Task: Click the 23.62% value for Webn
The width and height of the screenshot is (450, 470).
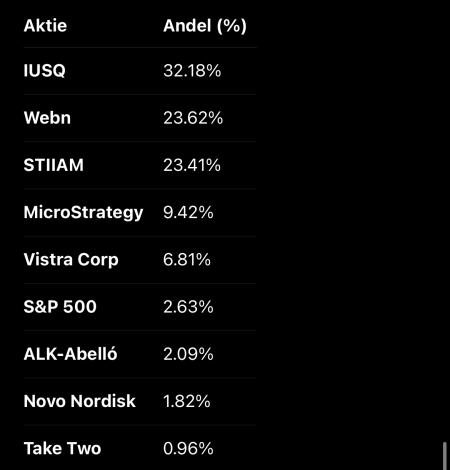Action: pos(193,118)
